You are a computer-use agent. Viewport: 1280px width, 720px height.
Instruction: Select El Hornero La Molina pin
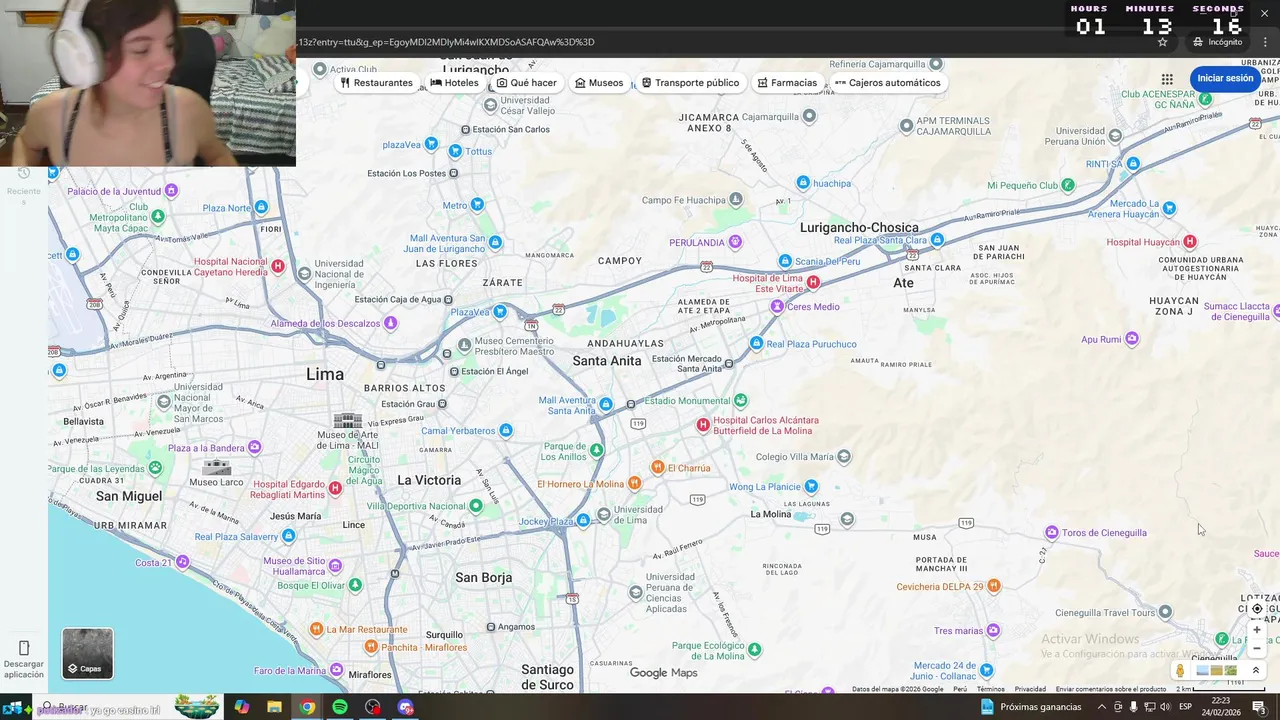point(634,483)
